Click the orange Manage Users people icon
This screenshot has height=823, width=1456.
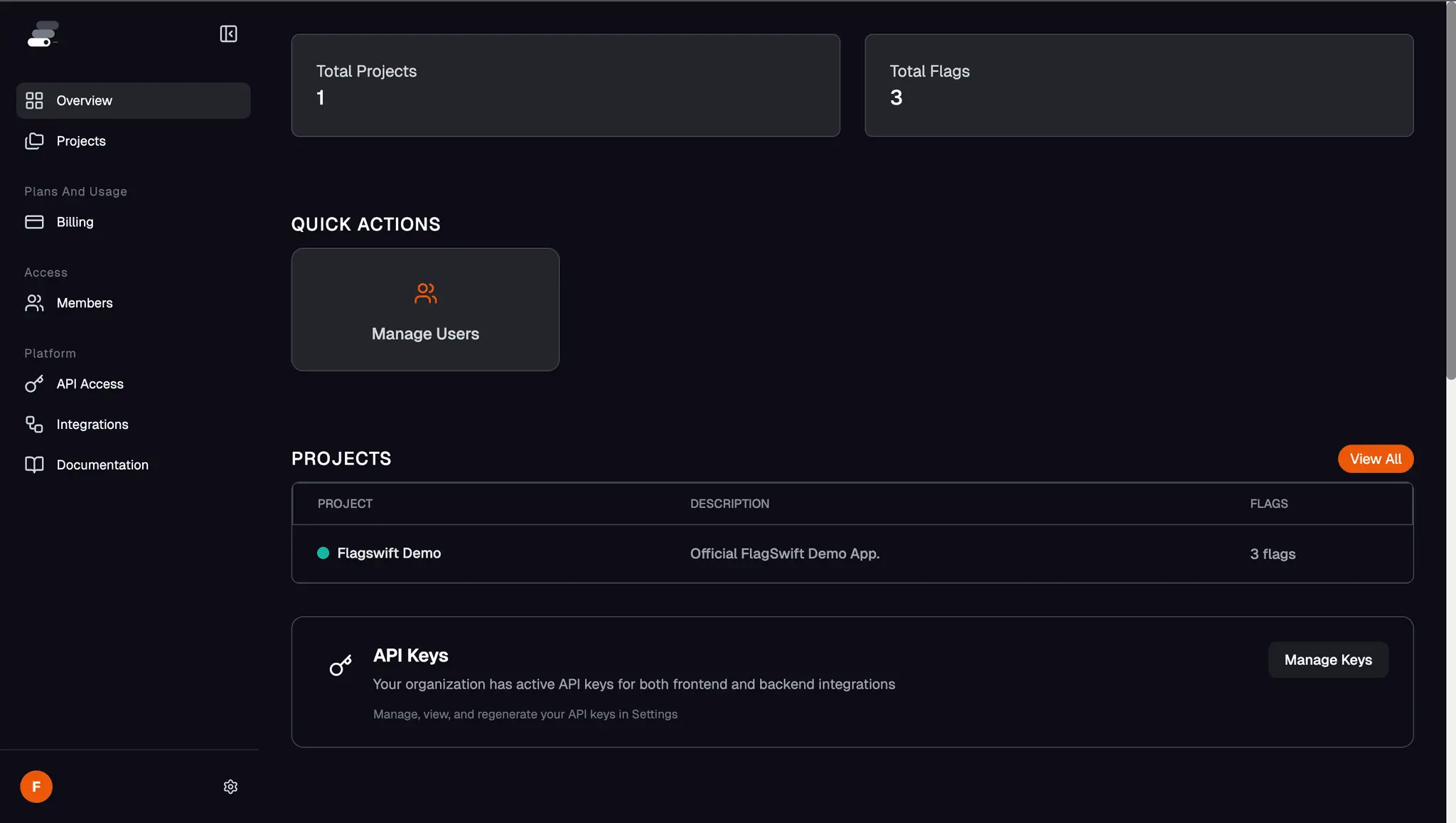425,293
